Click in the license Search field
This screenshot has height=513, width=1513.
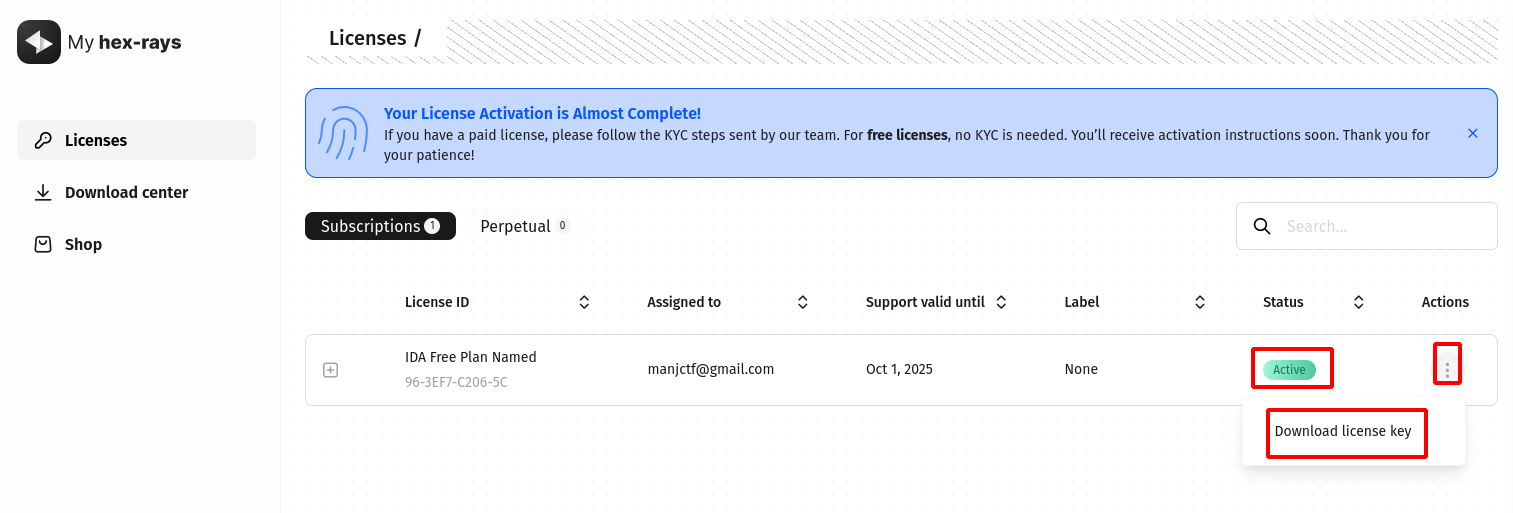pyautogui.click(x=1385, y=226)
